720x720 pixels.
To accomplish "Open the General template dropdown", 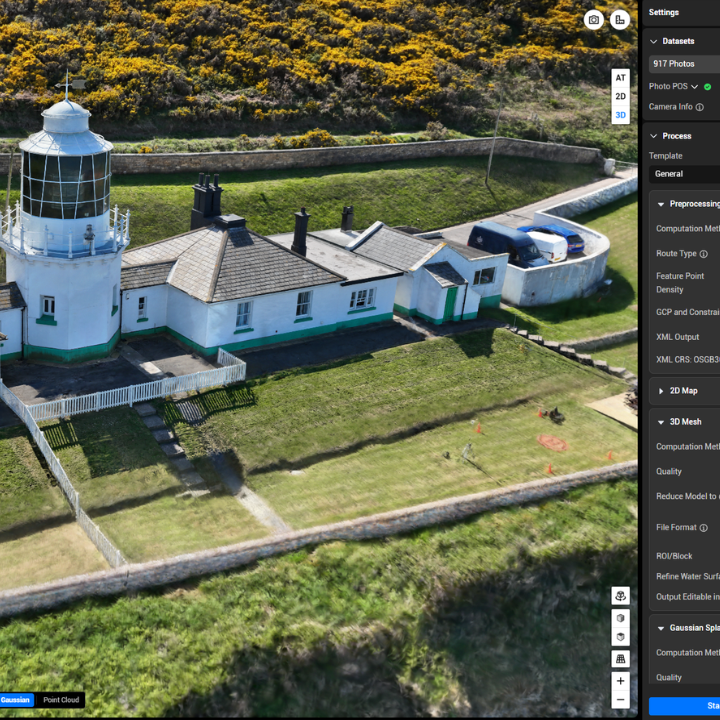I will (684, 174).
